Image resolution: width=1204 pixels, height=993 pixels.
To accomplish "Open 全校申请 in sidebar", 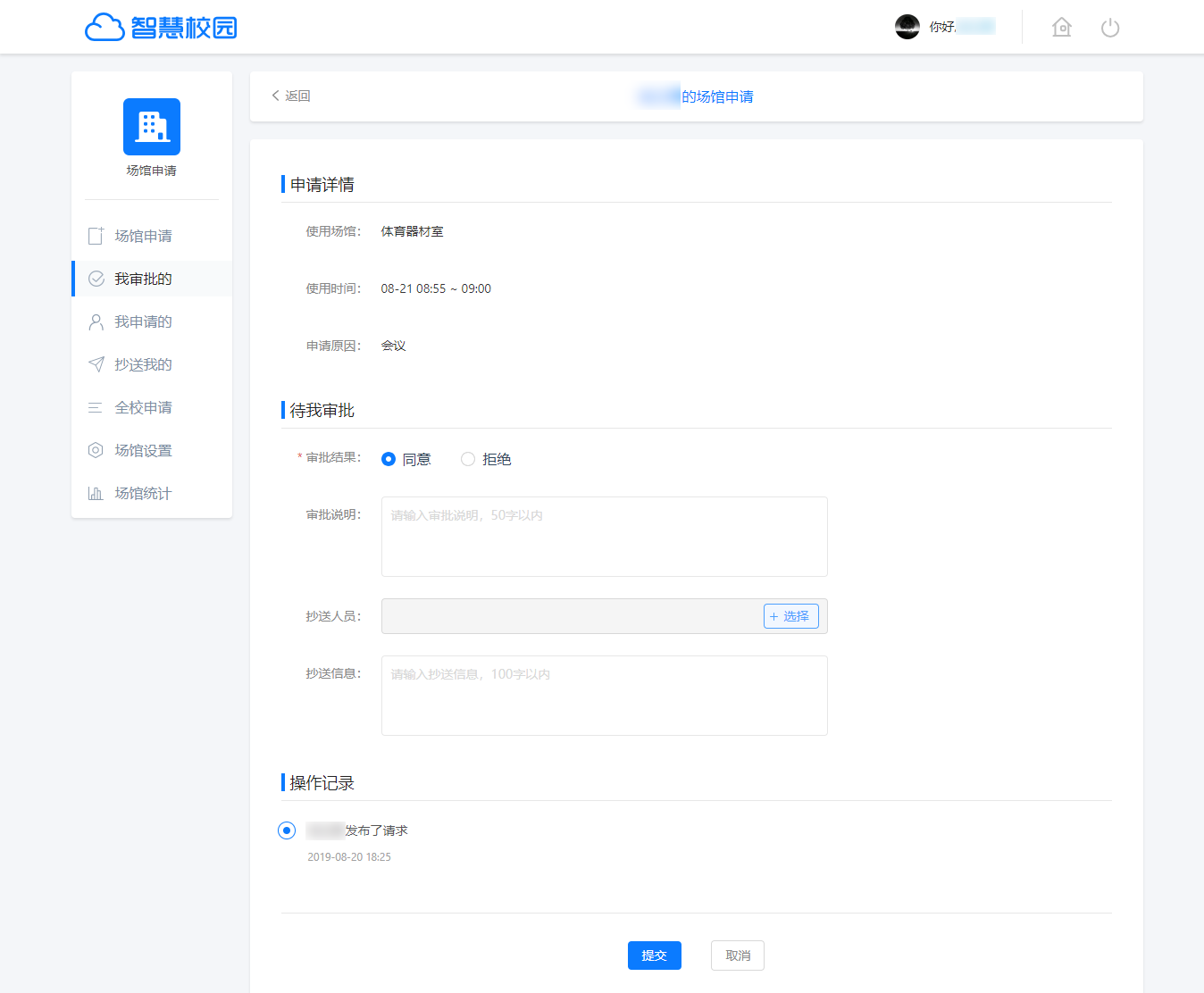I will click(x=143, y=407).
